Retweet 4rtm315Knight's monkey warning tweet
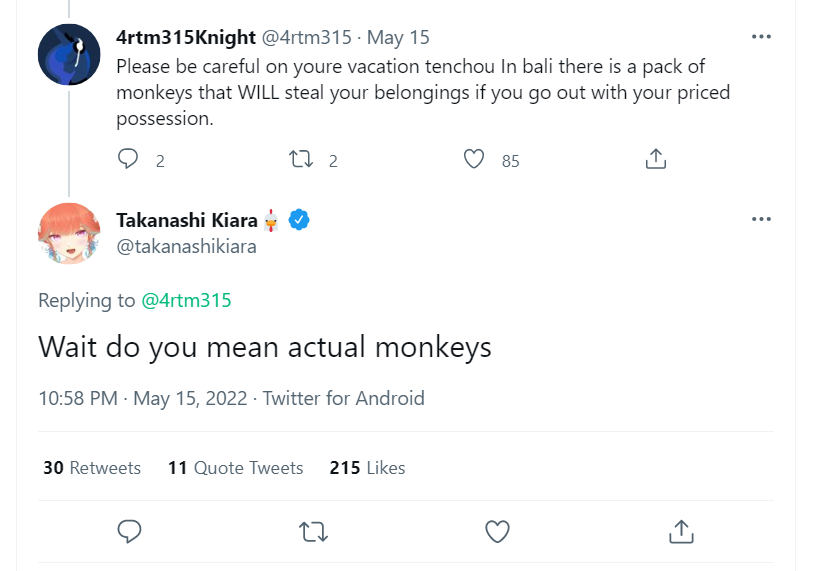The height and width of the screenshot is (571, 831). (301, 159)
